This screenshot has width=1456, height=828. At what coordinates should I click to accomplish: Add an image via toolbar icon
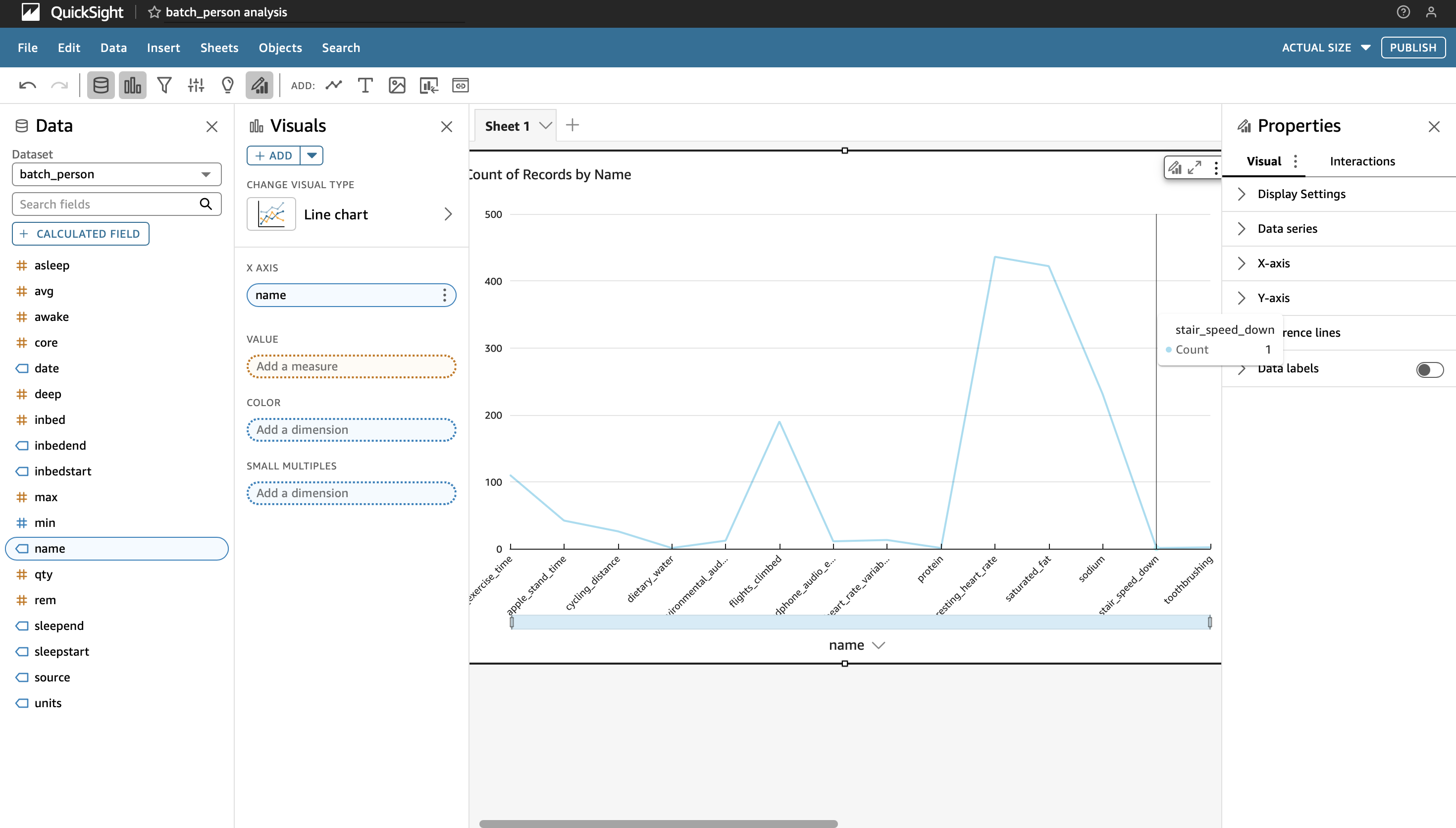(x=397, y=86)
